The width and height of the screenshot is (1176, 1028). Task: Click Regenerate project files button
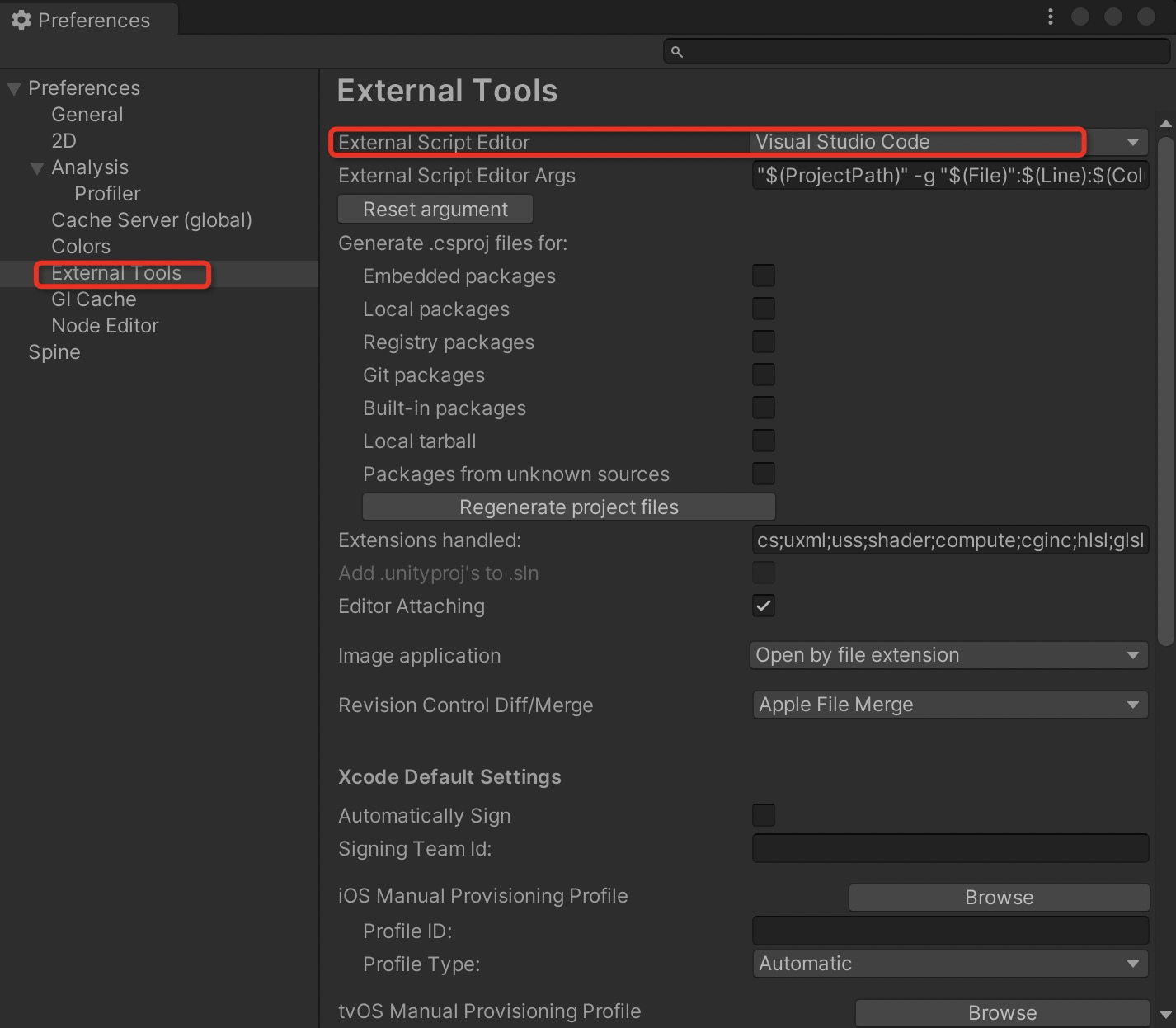tap(569, 507)
